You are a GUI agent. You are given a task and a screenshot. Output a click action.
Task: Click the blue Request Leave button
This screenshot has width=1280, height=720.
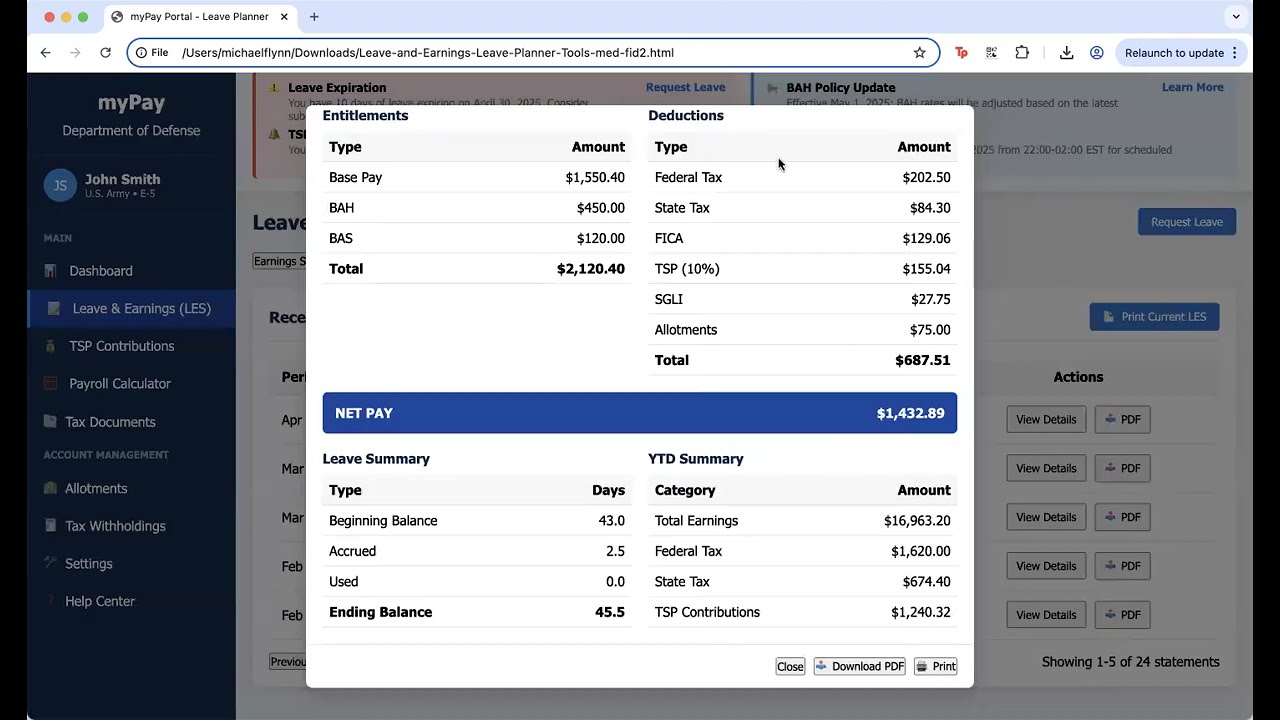coord(1187,222)
